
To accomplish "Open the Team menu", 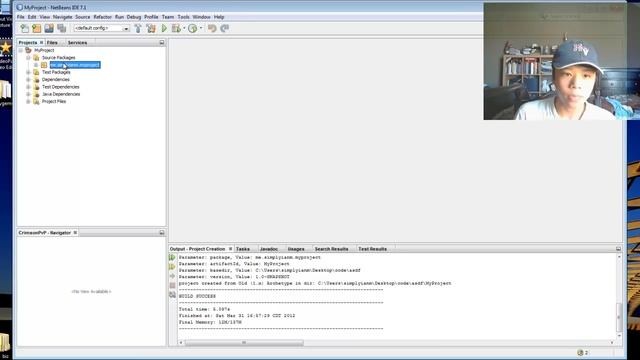I will [x=168, y=17].
